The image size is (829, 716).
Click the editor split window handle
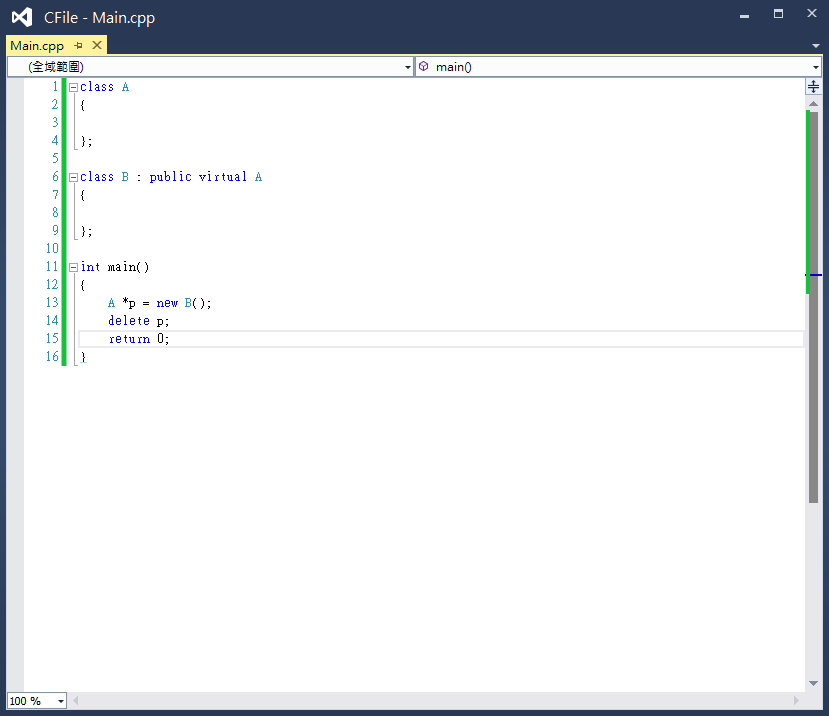point(813,86)
